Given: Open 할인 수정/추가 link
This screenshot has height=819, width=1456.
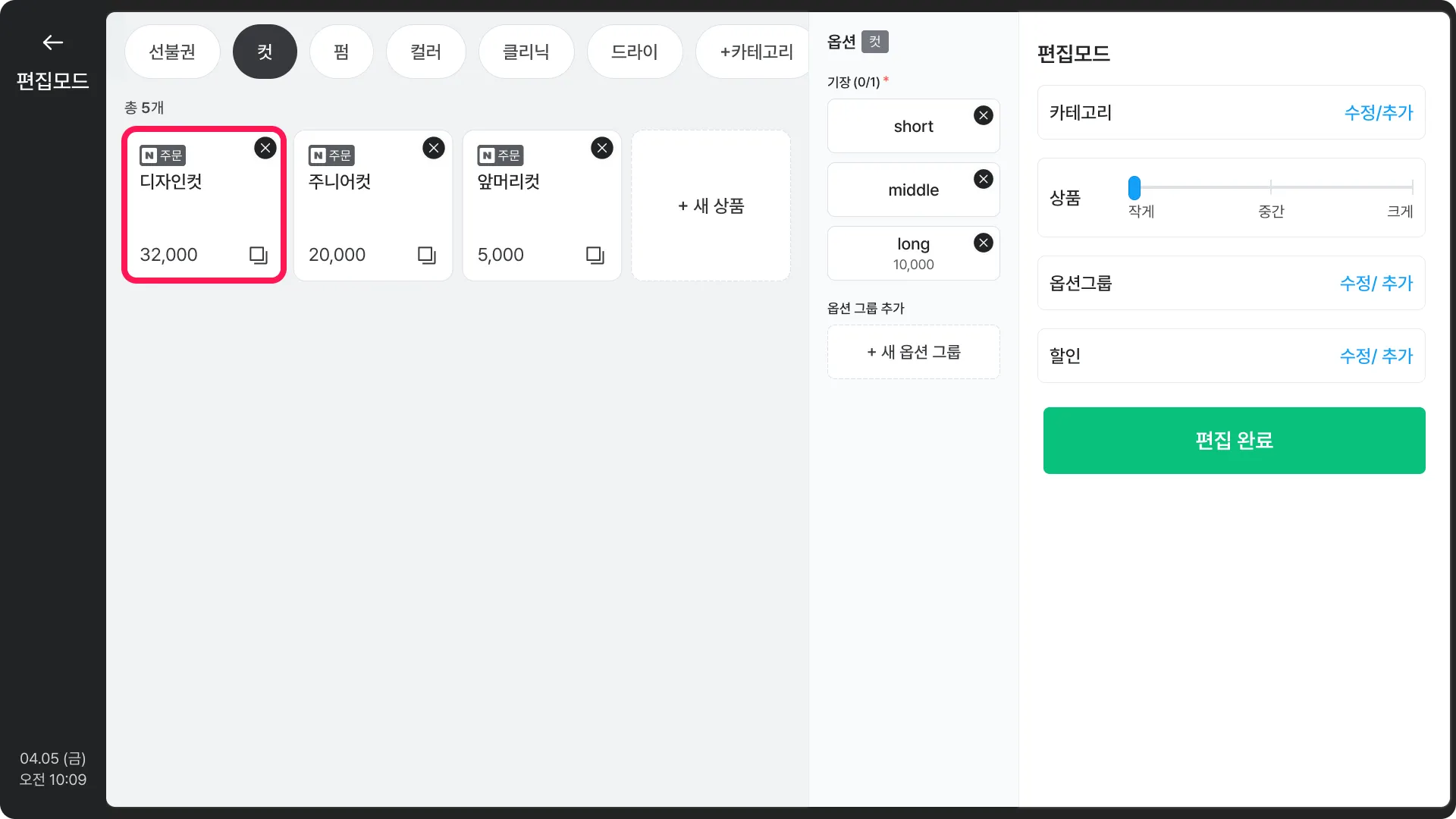Looking at the screenshot, I should [x=1376, y=356].
